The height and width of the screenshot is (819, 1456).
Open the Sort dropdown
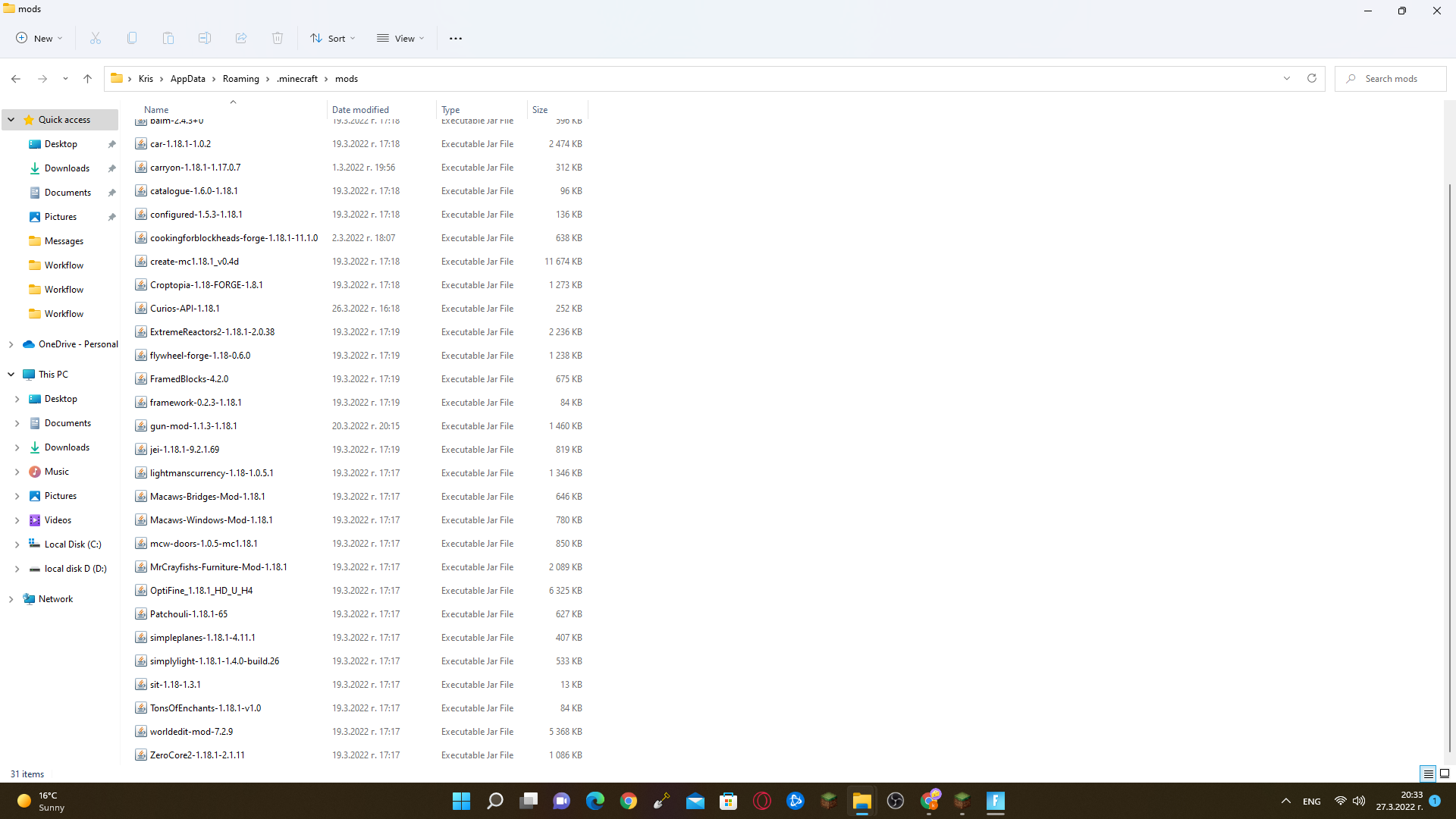tap(332, 38)
